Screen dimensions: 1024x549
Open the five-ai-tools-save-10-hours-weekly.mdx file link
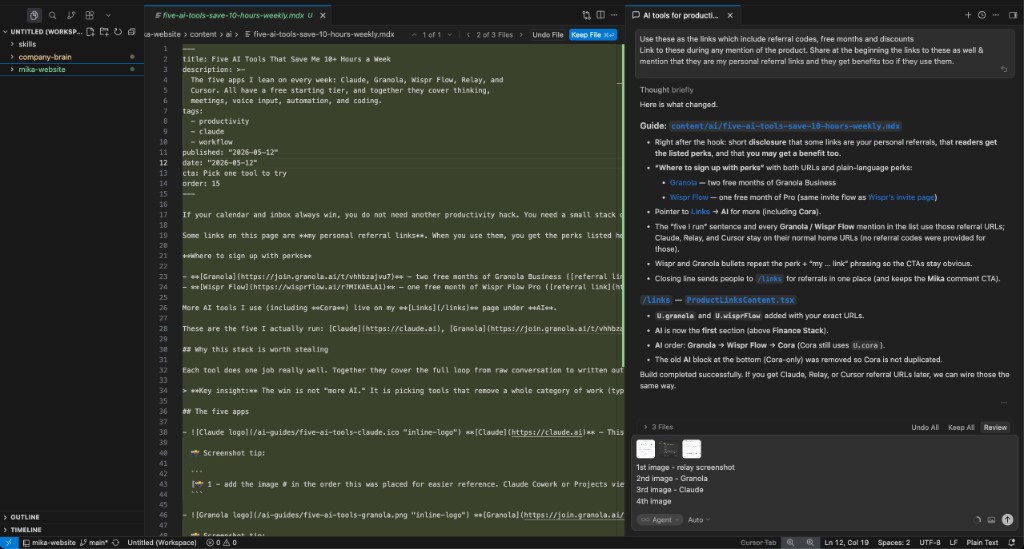coord(785,126)
